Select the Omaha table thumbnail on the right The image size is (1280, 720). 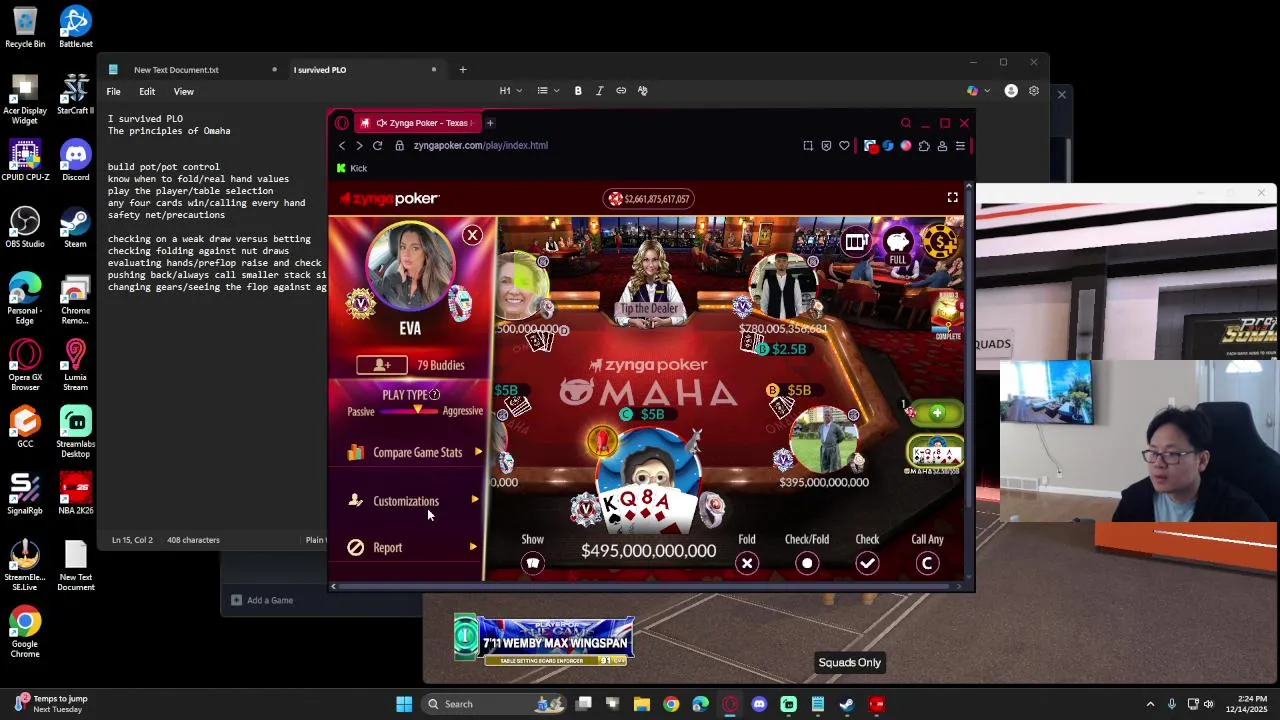(x=935, y=454)
